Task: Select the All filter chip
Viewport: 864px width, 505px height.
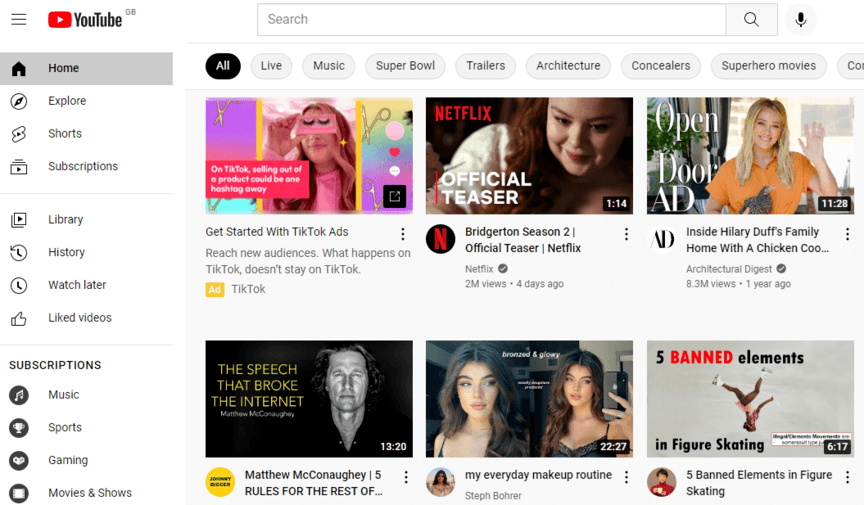Action: (223, 66)
